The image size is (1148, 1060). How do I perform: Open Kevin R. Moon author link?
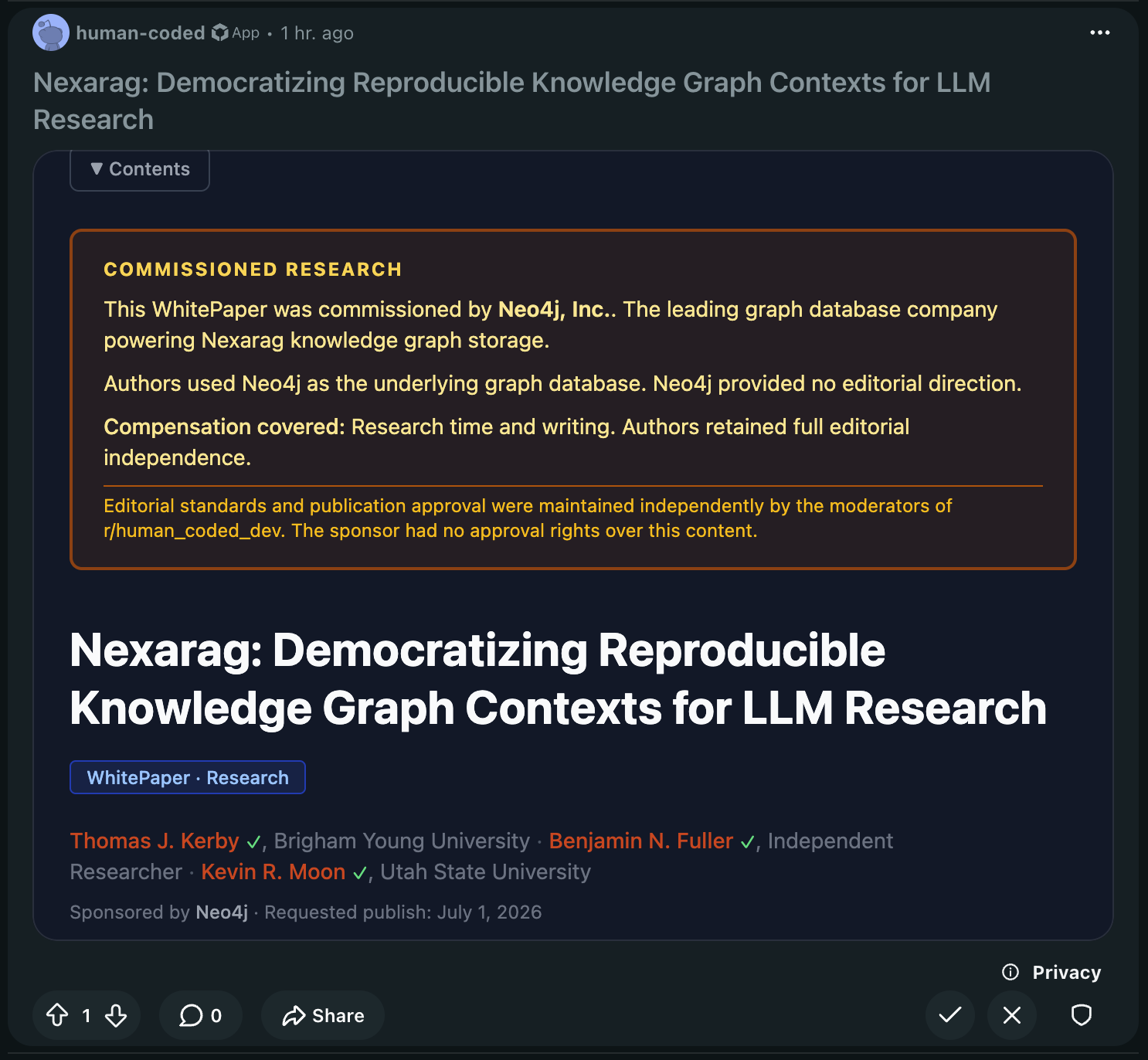pyautogui.click(x=273, y=871)
